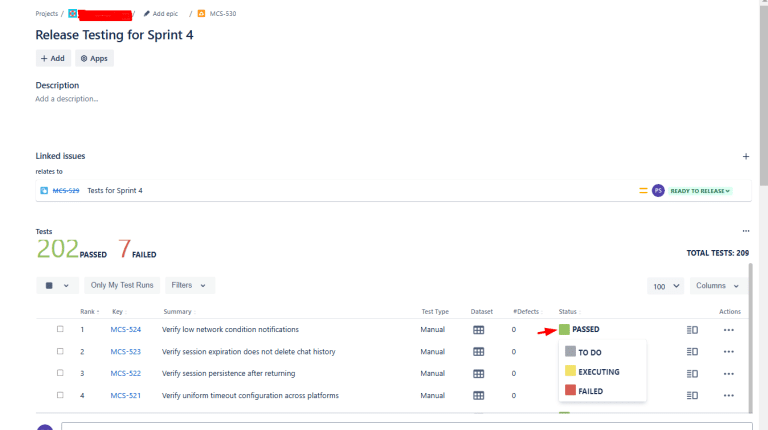Open actions menu for MCS-522 row
The height and width of the screenshot is (430, 768).
(729, 374)
